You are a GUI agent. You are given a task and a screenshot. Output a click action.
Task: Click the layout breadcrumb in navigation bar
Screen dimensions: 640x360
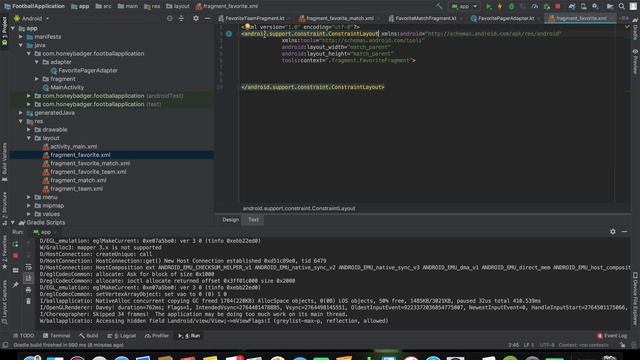178,6
